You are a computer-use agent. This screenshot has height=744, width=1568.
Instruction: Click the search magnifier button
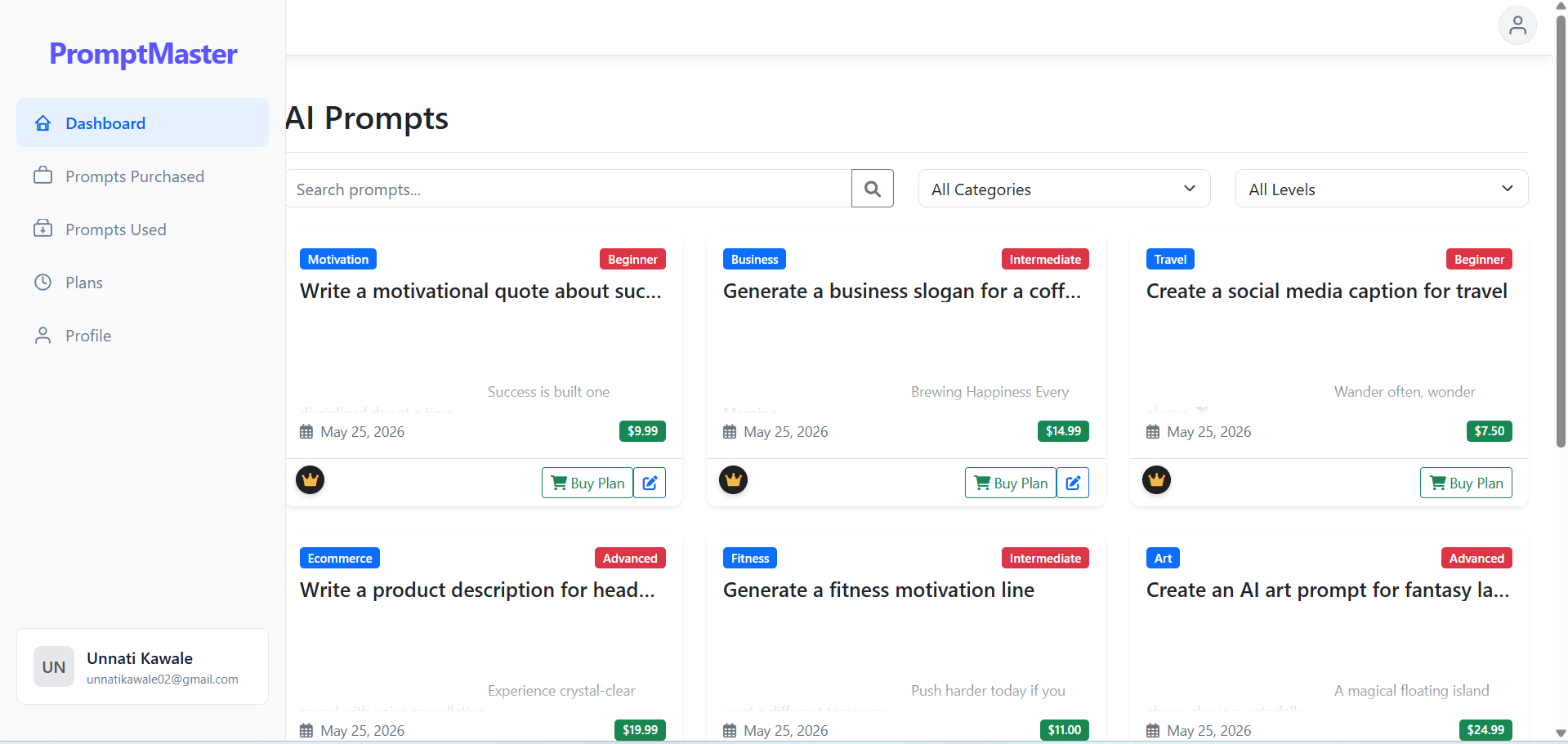(x=872, y=189)
